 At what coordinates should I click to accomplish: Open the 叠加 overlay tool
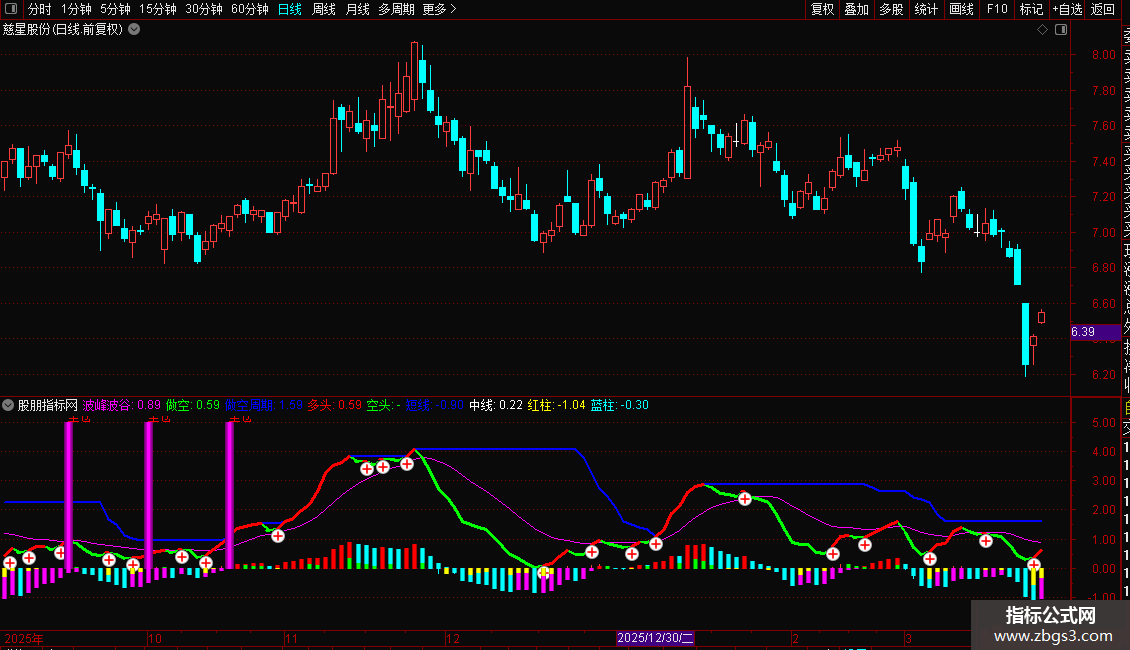[856, 9]
